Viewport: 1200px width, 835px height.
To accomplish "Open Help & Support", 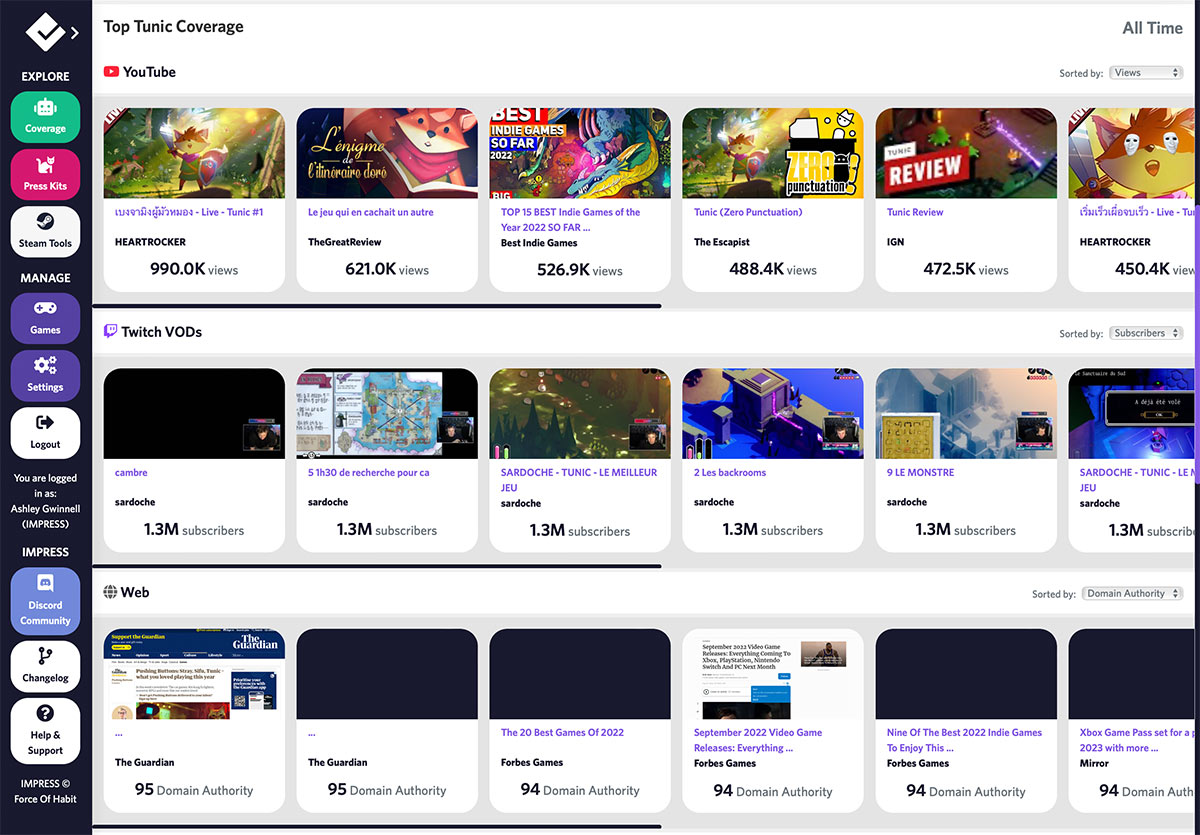I will pos(45,724).
